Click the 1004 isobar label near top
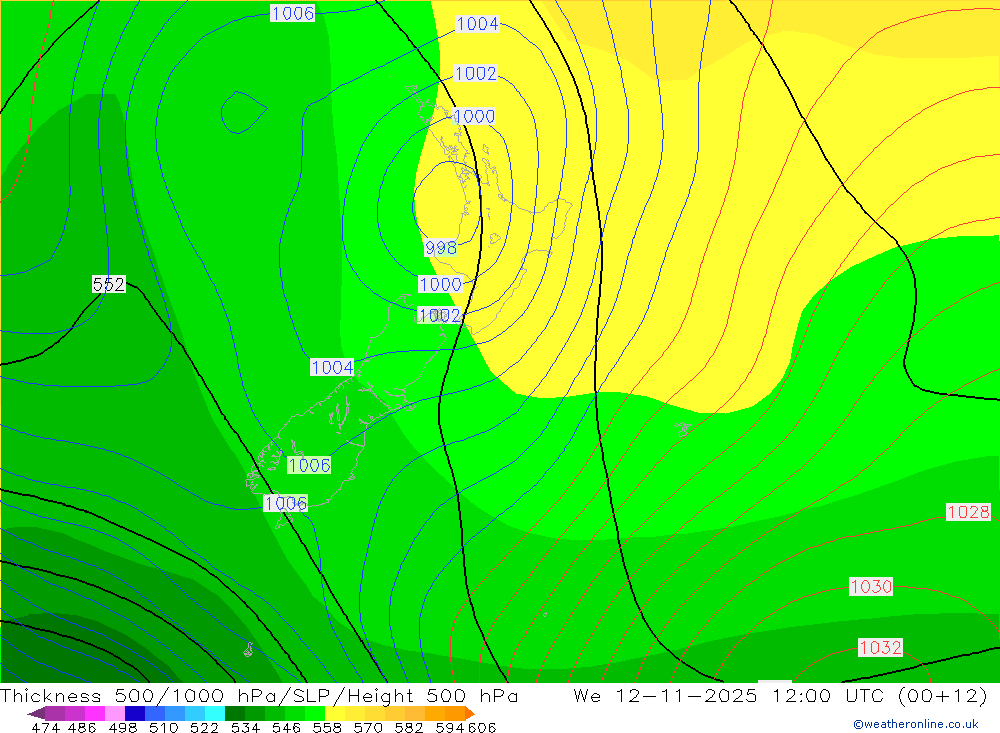 (x=477, y=24)
